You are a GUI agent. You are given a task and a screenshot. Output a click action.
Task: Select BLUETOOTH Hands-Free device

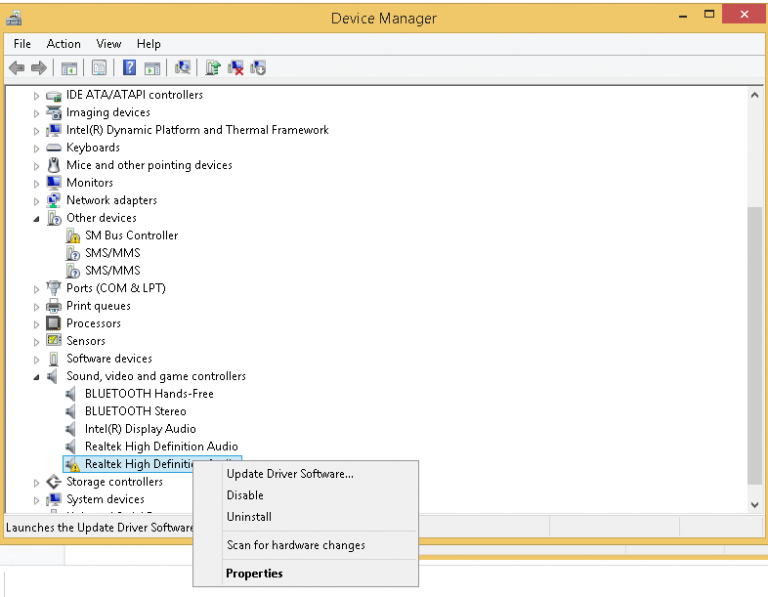[x=149, y=394]
